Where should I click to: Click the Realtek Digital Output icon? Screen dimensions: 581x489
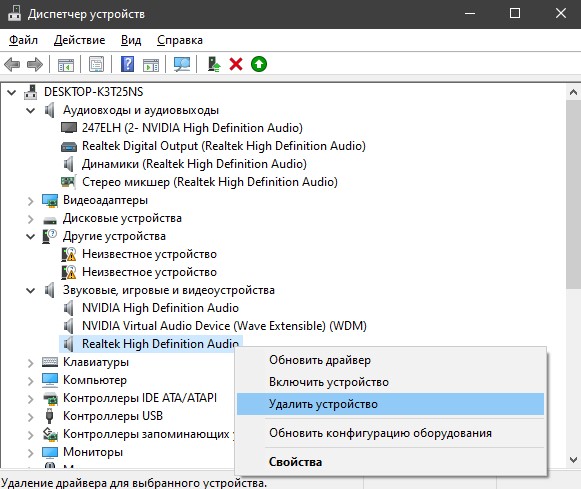pyautogui.click(x=69, y=146)
